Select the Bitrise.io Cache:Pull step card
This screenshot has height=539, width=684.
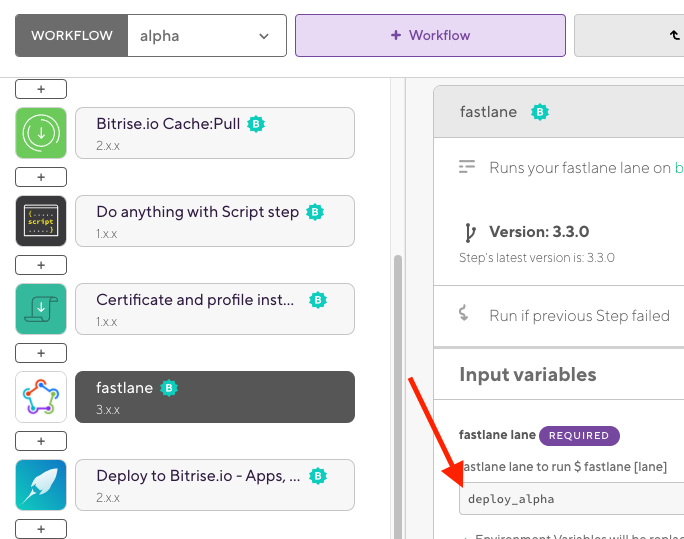(x=215, y=133)
